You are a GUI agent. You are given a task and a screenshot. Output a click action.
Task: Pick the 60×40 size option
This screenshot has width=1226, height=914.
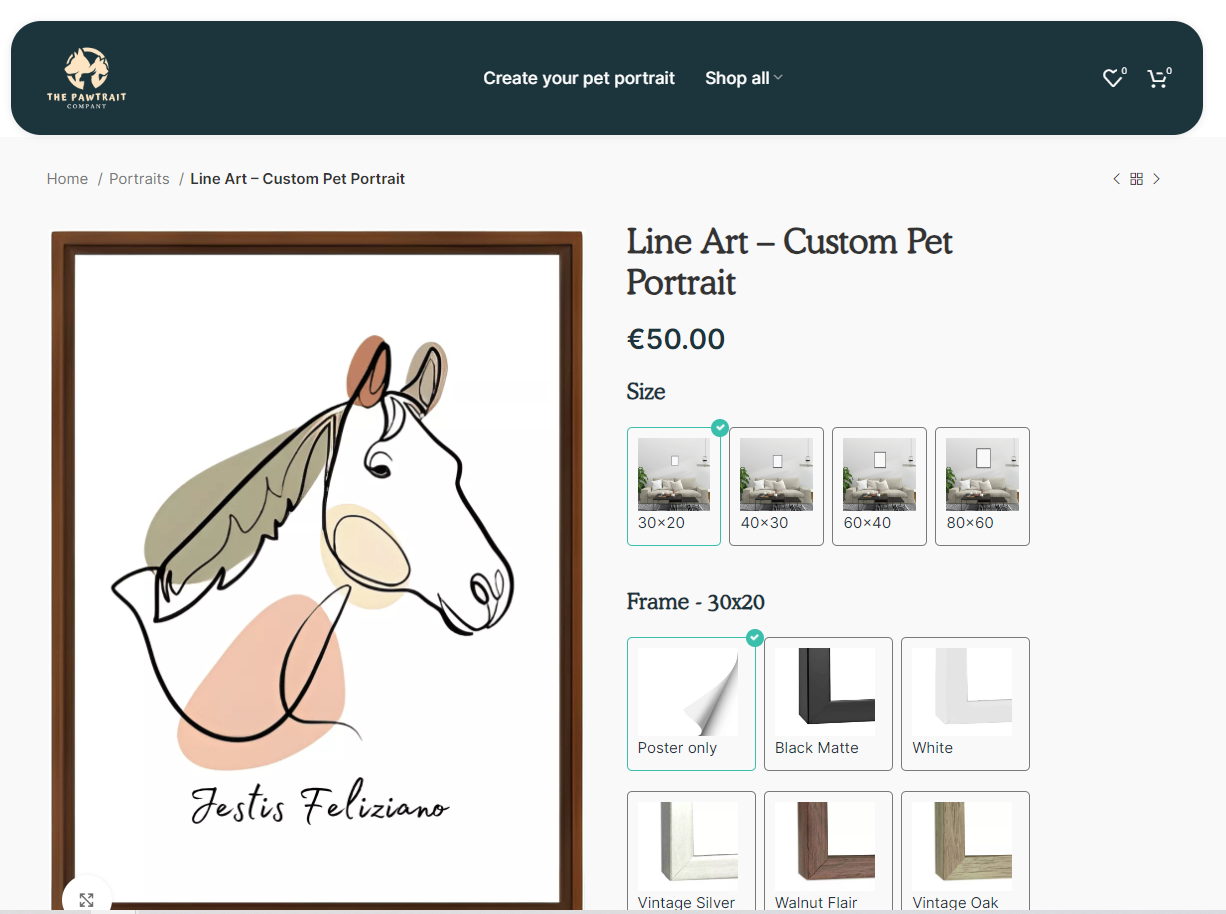coord(879,486)
